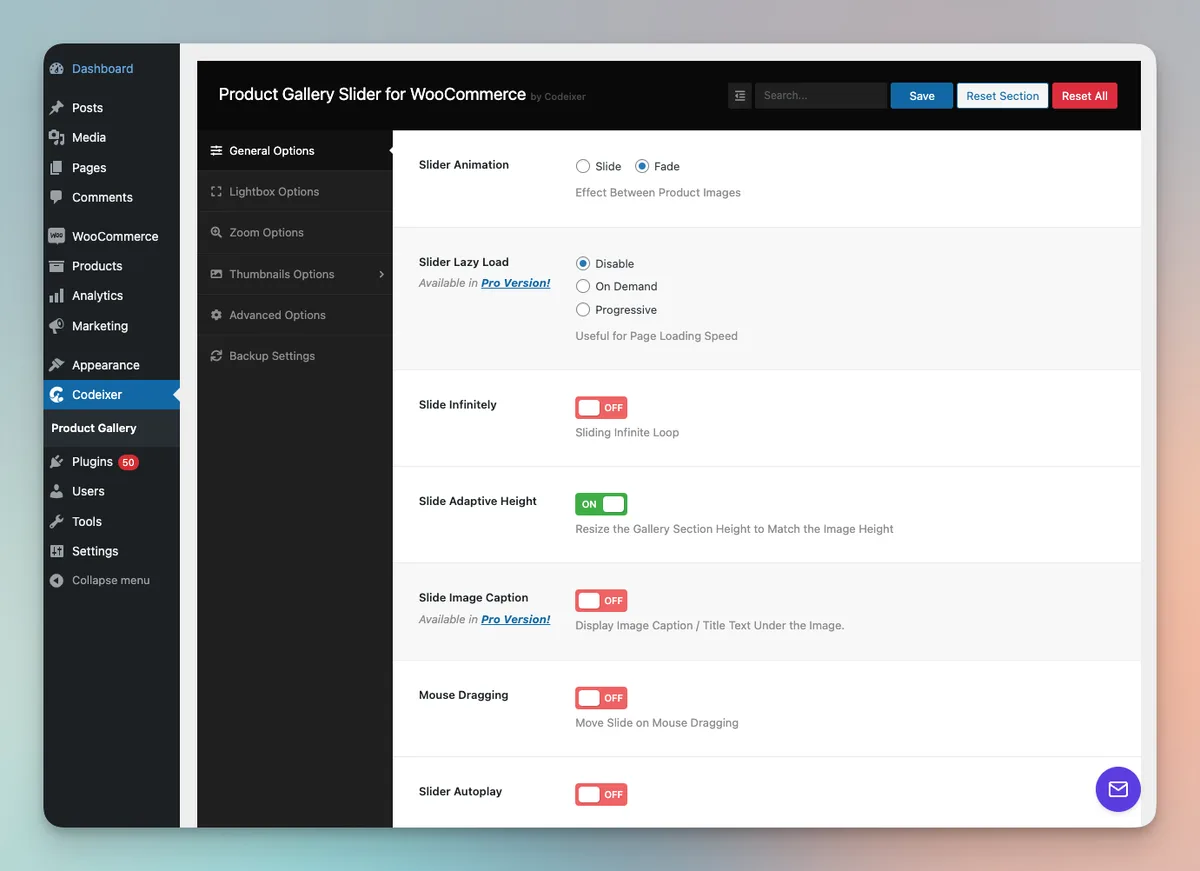Click the Media icon in sidebar
Image resolution: width=1200 pixels, height=871 pixels.
pyautogui.click(x=57, y=137)
